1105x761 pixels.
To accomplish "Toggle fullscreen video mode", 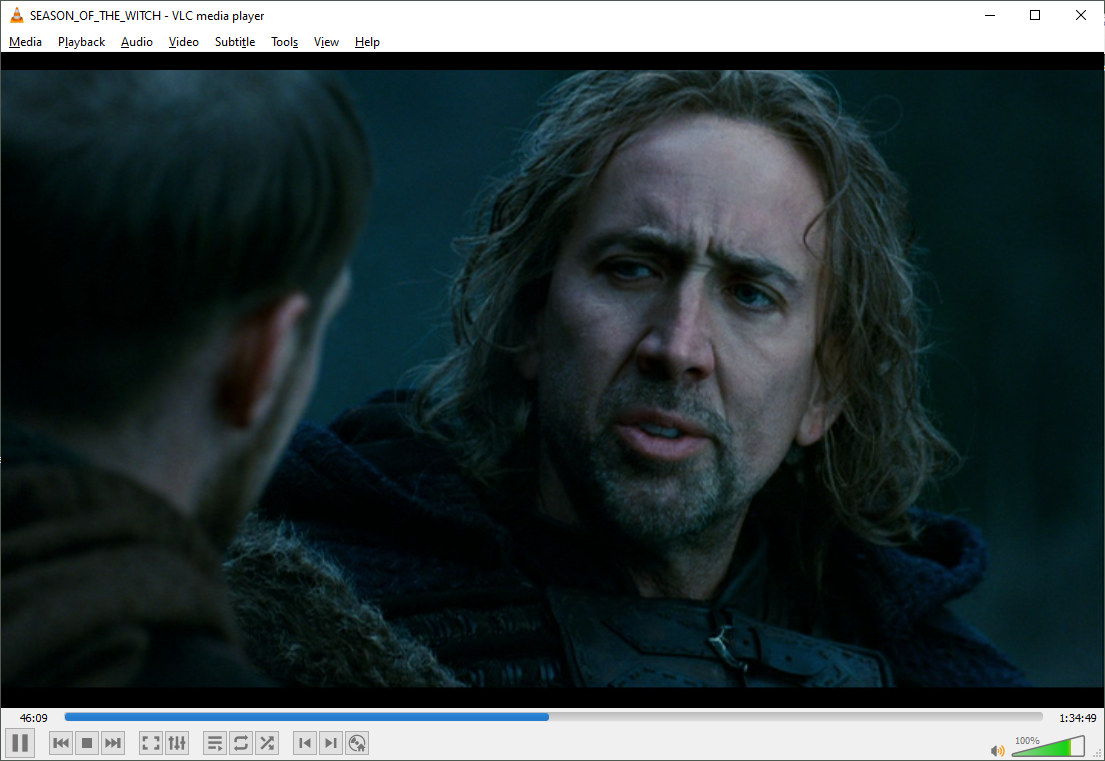I will pyautogui.click(x=151, y=743).
